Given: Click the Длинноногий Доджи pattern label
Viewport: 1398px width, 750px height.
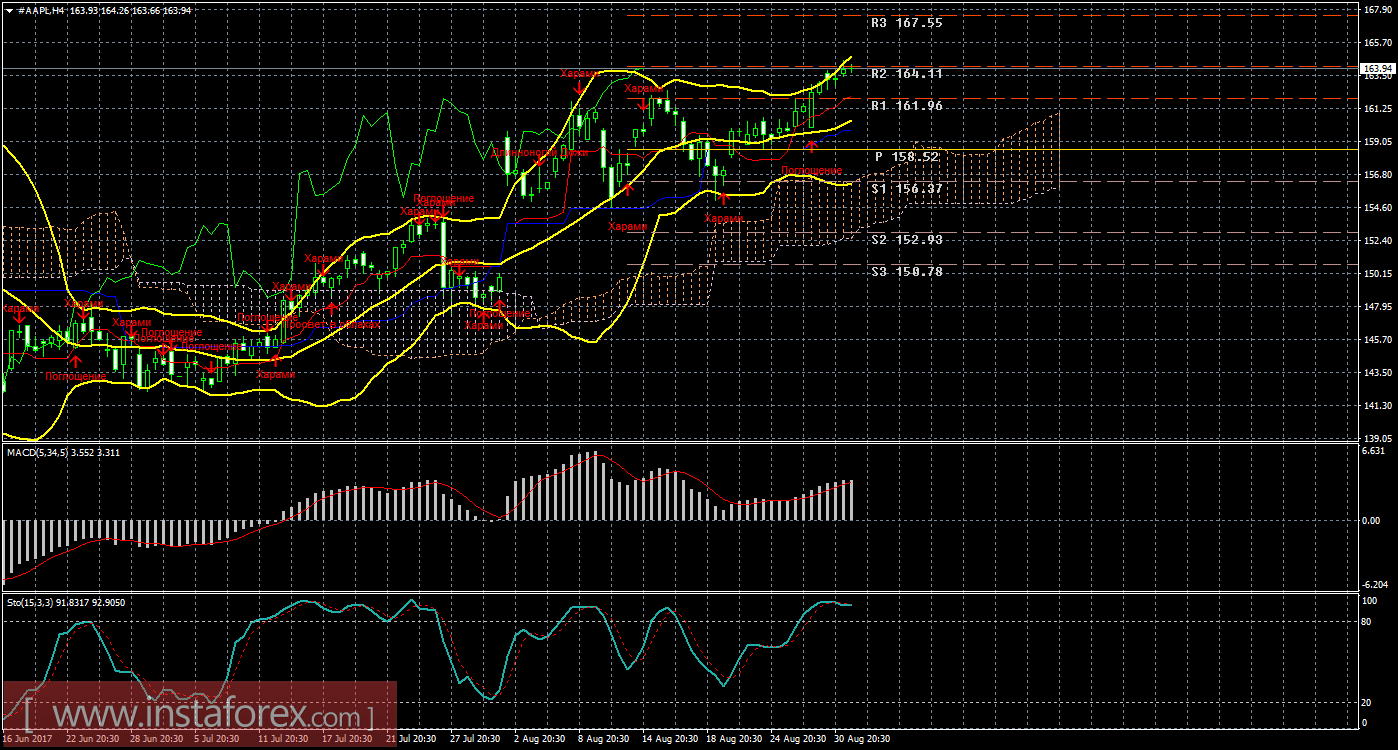Looking at the screenshot, I should 540,152.
